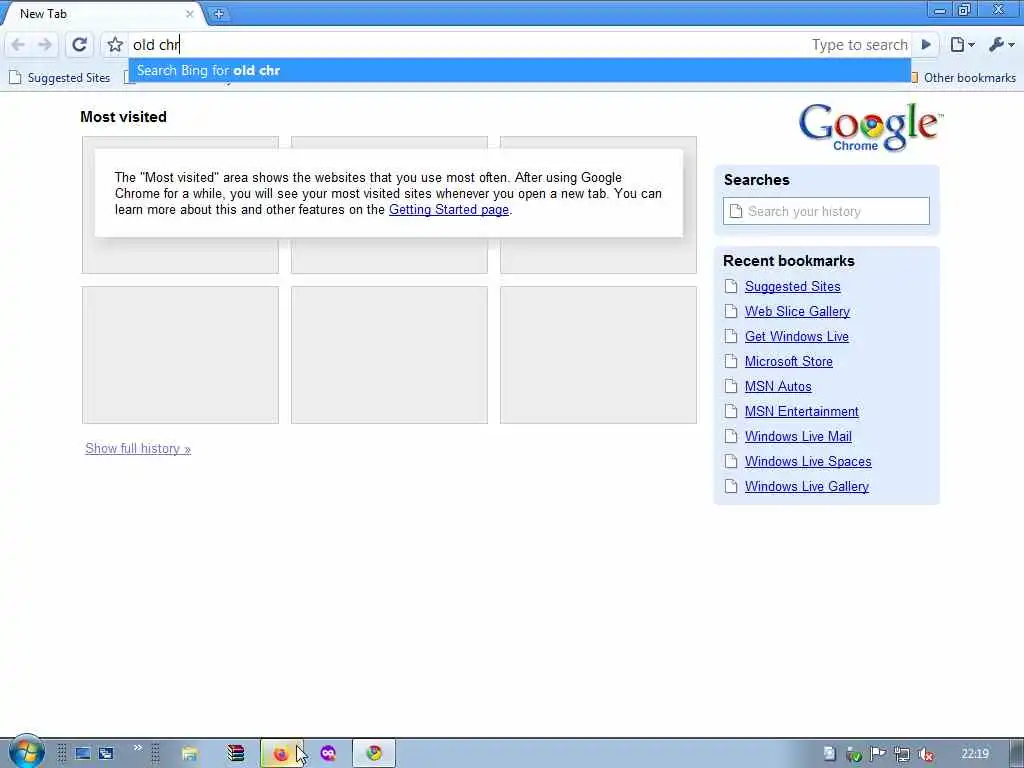Open Windows Live Spaces bookmark

(808, 462)
